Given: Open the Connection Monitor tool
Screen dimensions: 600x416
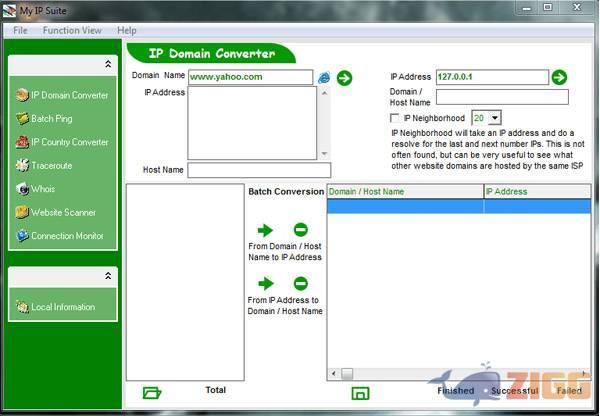Looking at the screenshot, I should click(60, 235).
